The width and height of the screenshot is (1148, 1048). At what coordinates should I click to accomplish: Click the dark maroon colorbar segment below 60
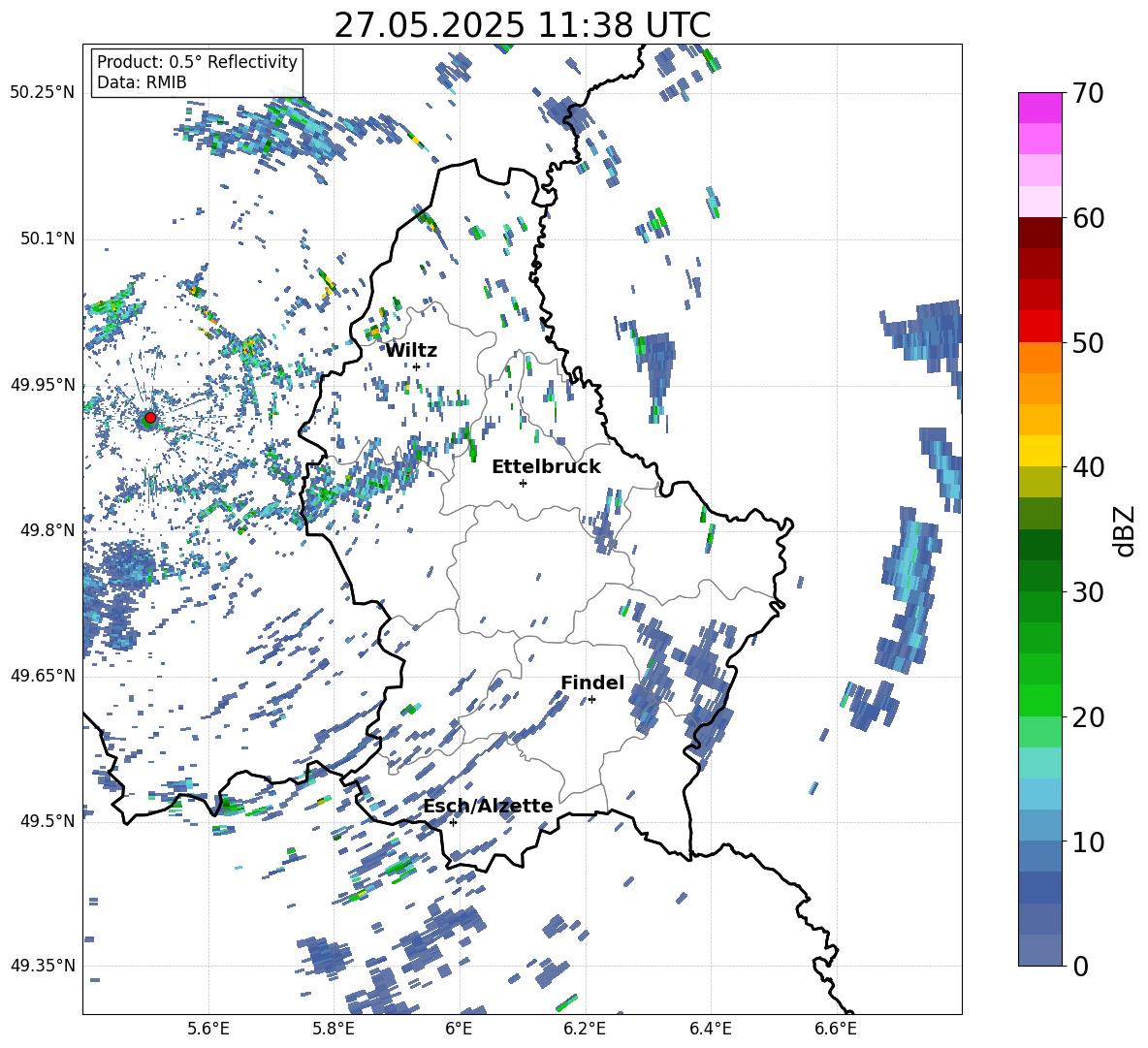click(x=1039, y=233)
